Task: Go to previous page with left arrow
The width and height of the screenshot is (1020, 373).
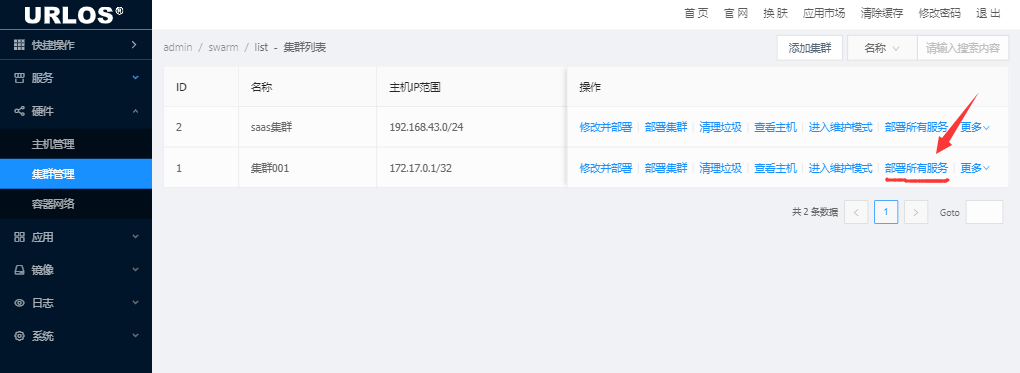Action: (856, 212)
